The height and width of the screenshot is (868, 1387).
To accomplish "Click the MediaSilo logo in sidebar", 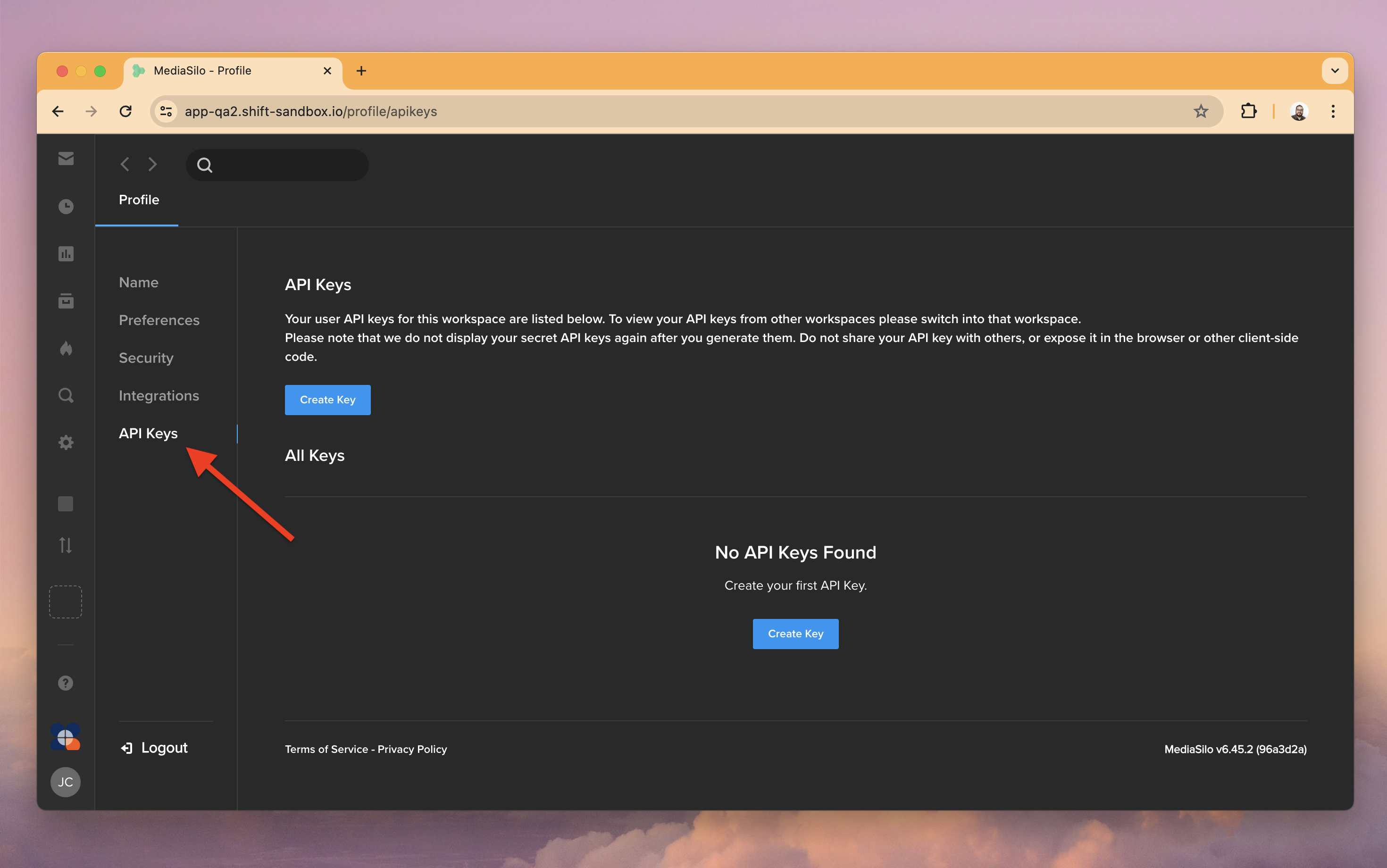I will coord(66,738).
